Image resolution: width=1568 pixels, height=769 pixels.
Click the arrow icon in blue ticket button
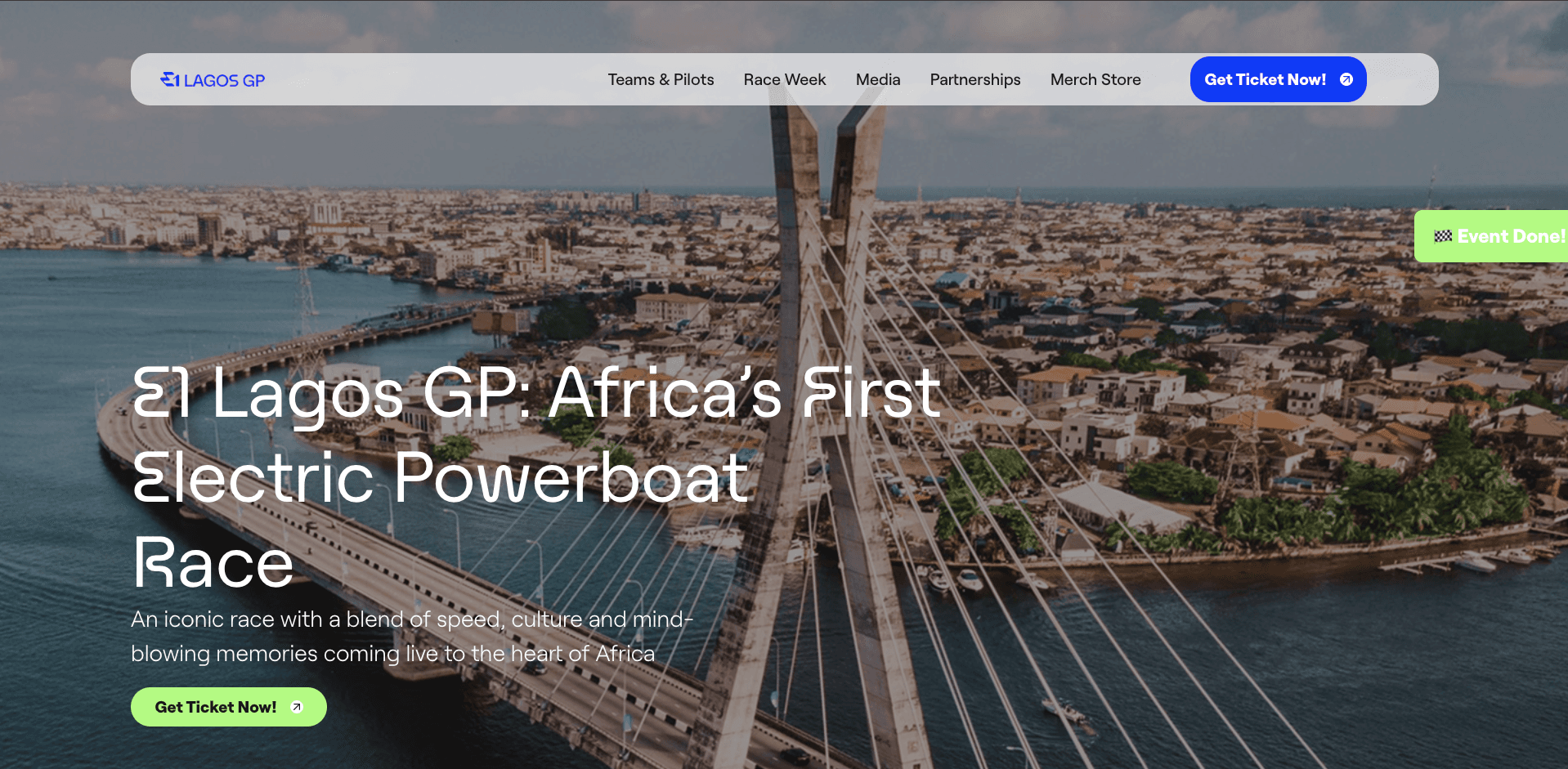click(1346, 79)
